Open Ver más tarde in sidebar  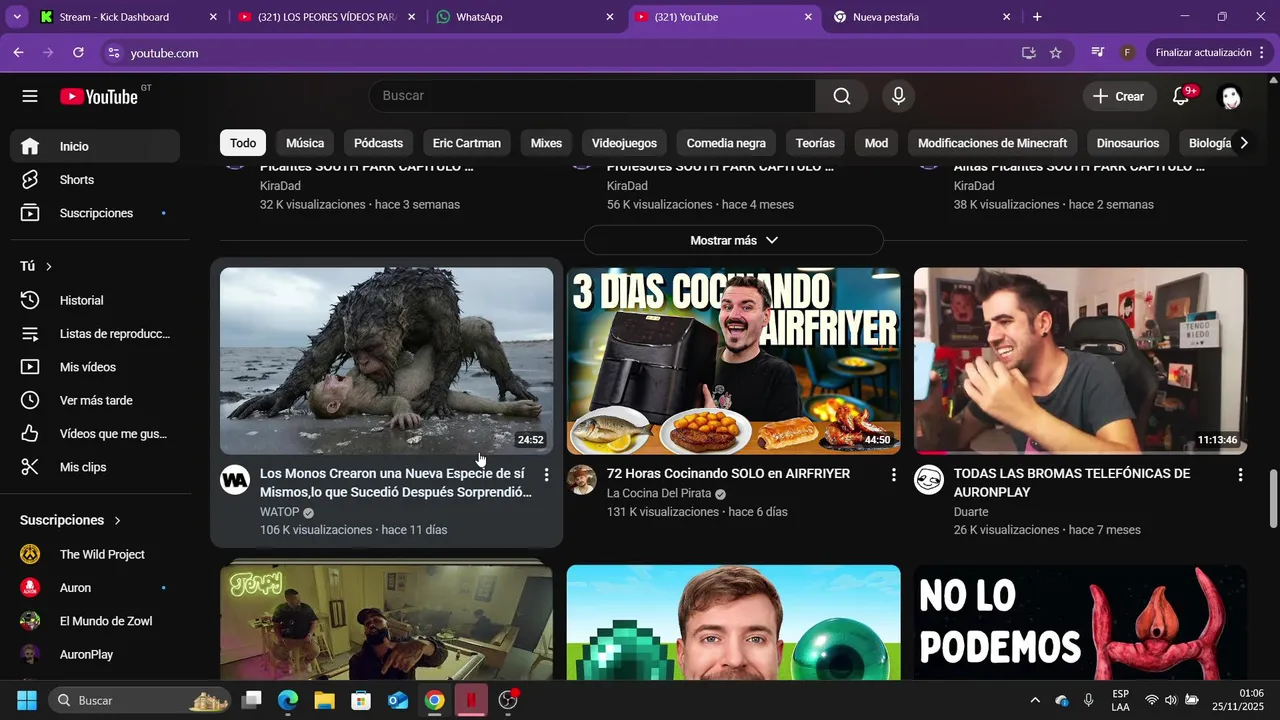pos(95,400)
